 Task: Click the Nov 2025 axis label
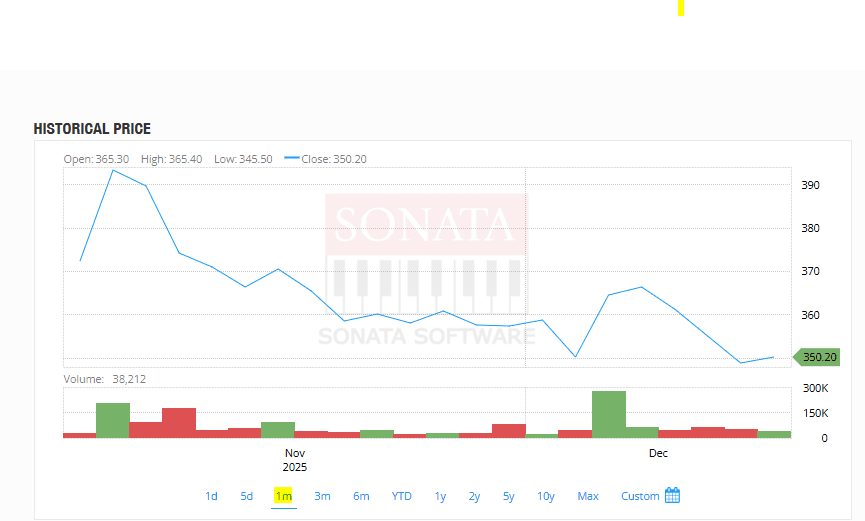(295, 460)
